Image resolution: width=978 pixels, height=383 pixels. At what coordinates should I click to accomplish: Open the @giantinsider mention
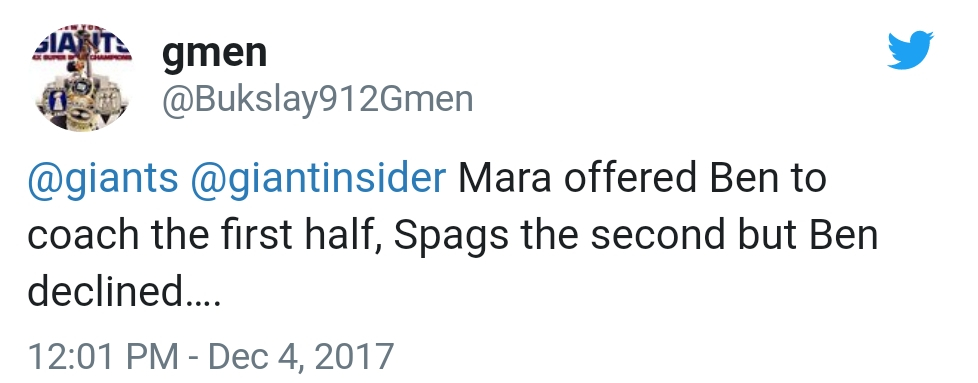pos(318,179)
